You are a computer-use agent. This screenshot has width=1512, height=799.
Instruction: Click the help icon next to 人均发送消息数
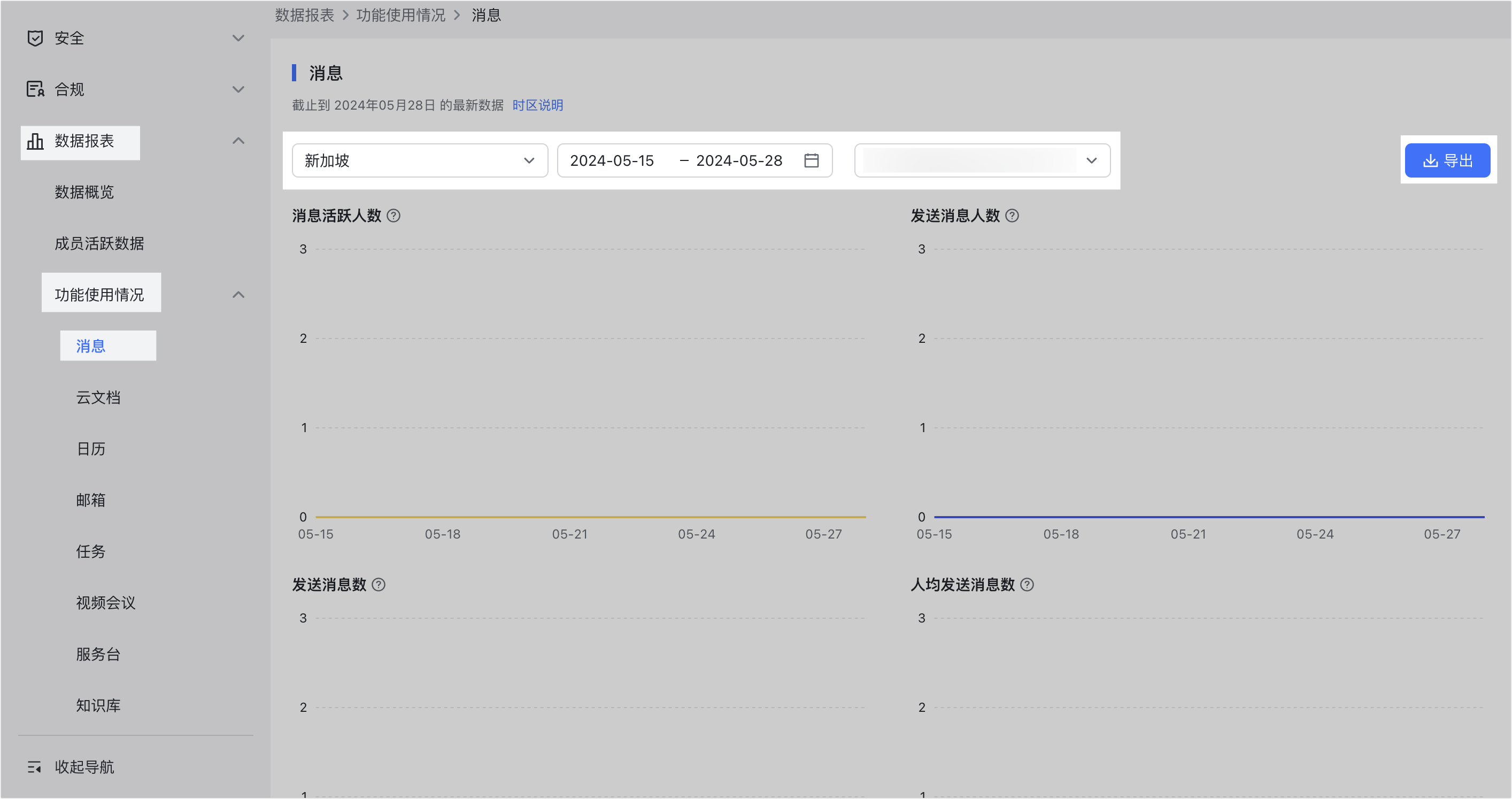[x=1027, y=585]
